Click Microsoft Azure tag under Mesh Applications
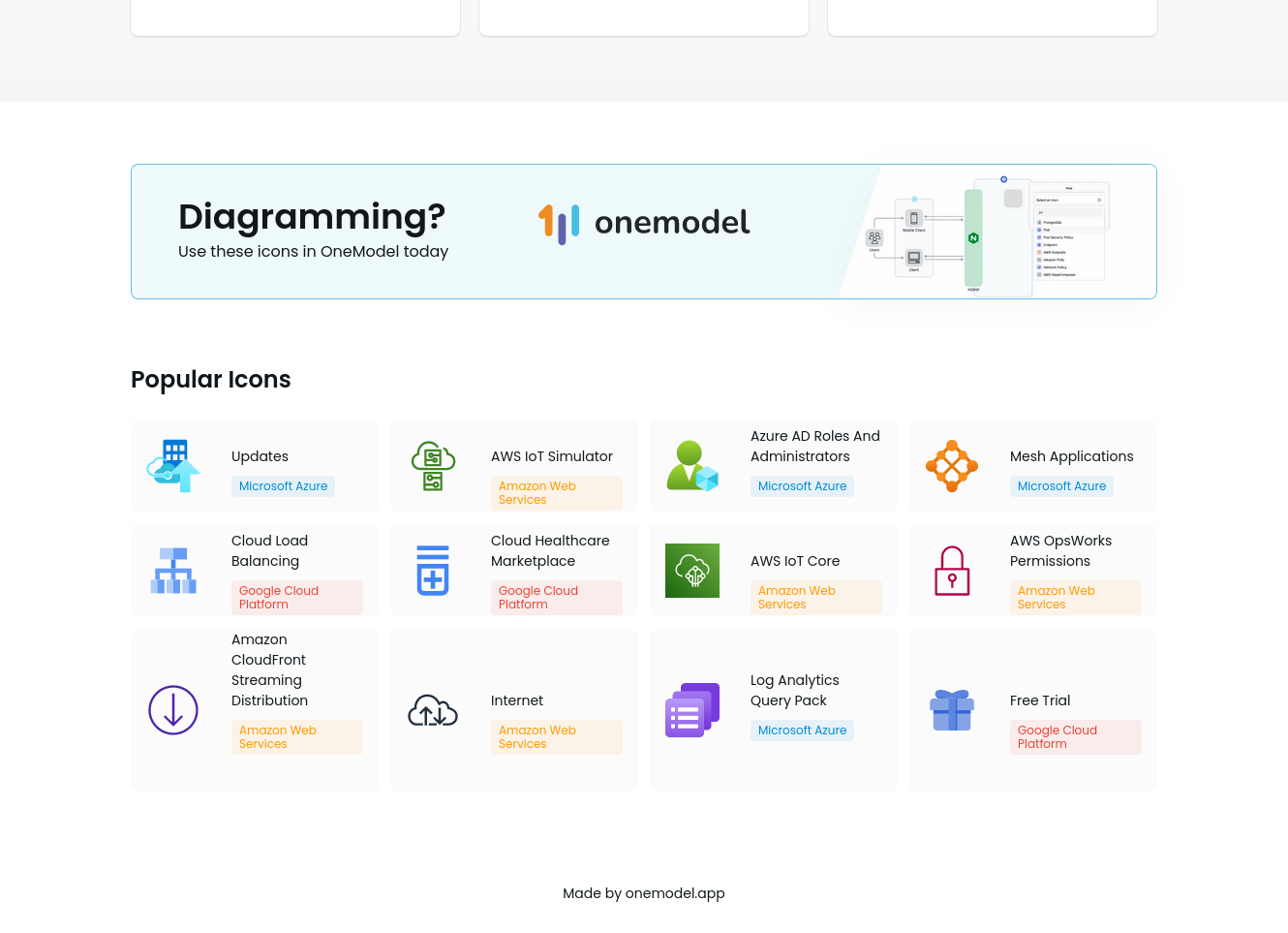This screenshot has height=933, width=1288. [1061, 486]
